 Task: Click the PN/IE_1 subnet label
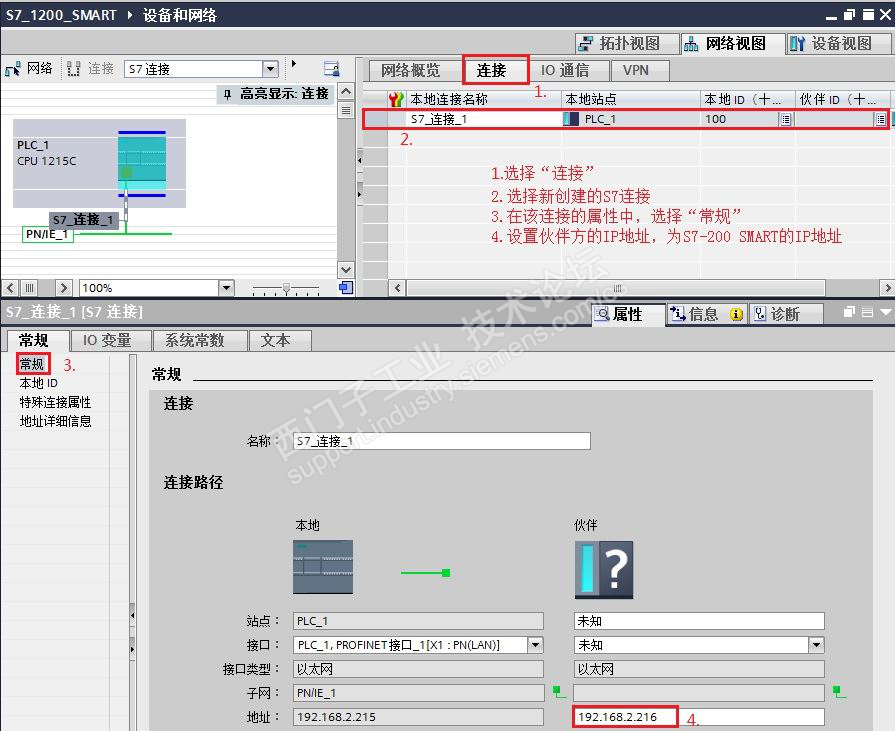48,234
